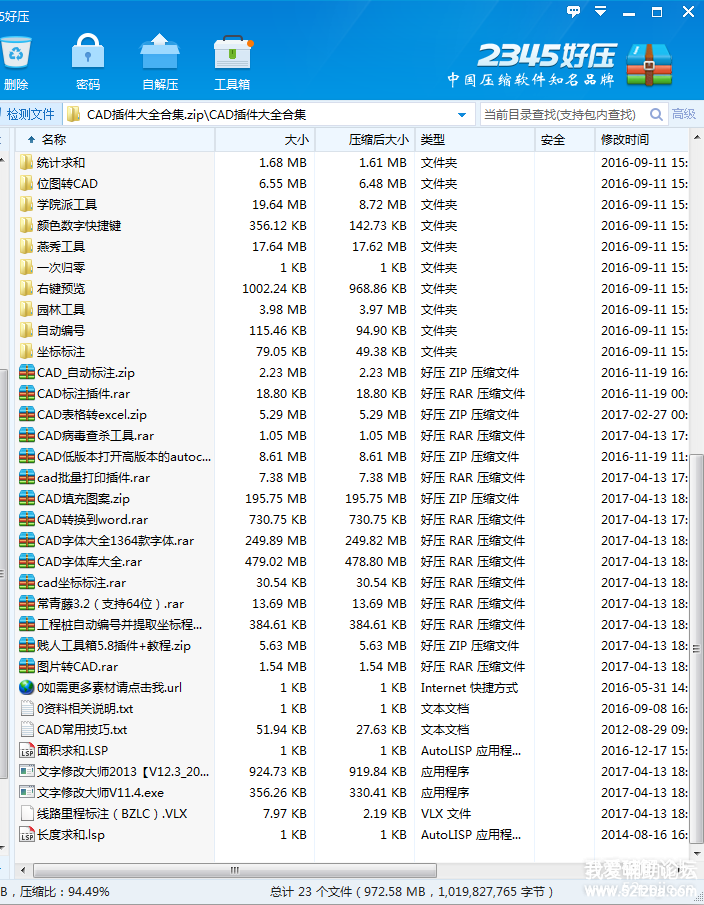704x905 pixels.
Task: Click the CAD填充图案.zip archive icon
Action: point(27,499)
